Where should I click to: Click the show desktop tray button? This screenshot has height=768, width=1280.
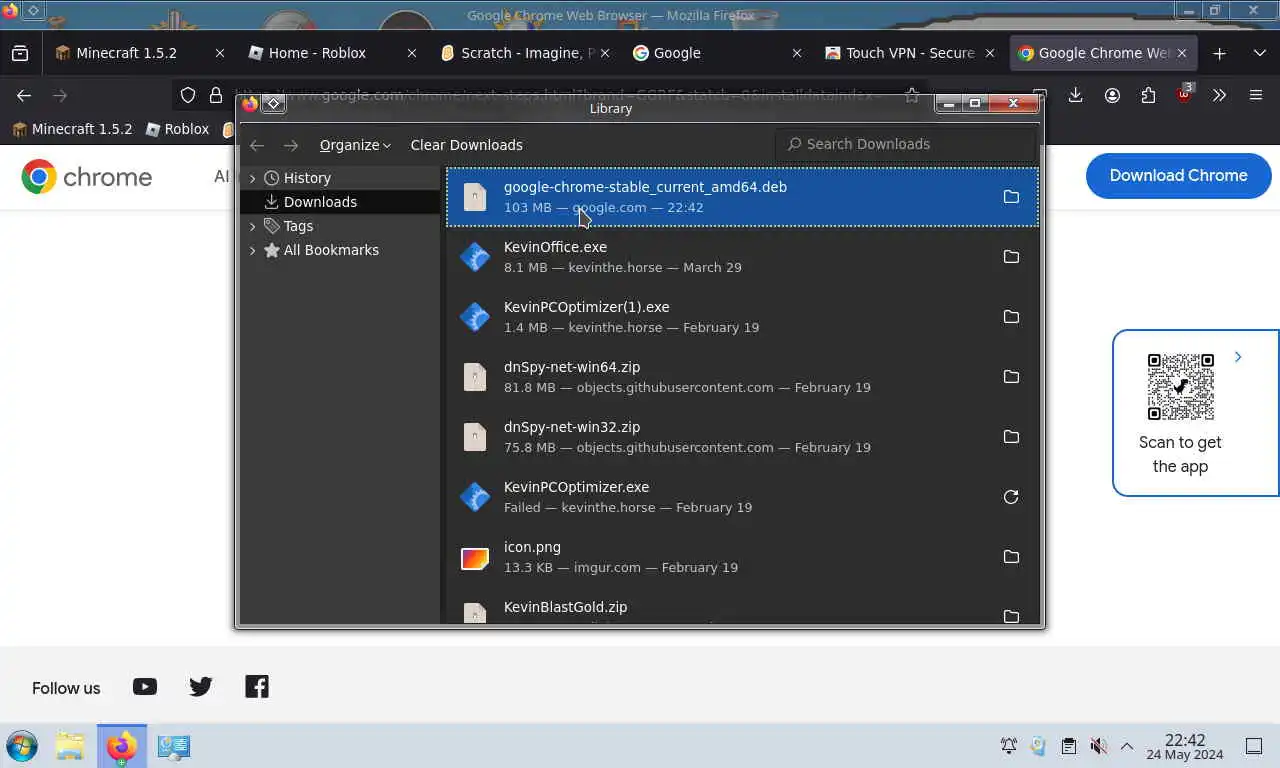(1254, 746)
